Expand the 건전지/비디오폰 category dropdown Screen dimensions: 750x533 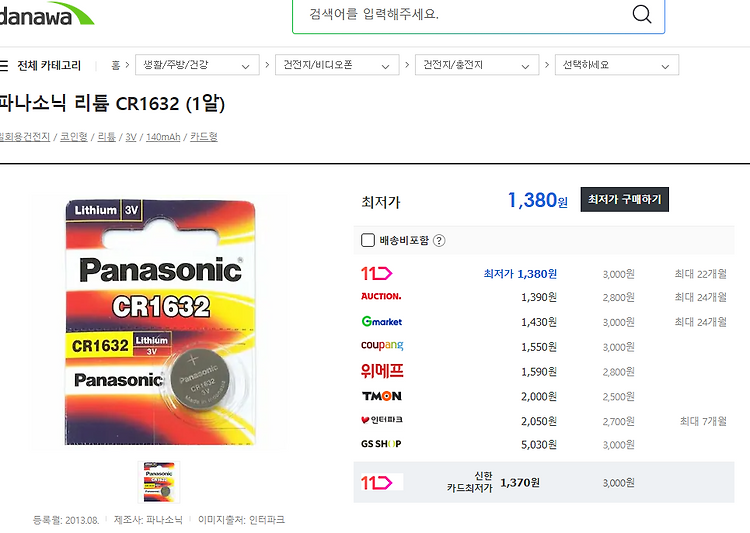coord(337,65)
